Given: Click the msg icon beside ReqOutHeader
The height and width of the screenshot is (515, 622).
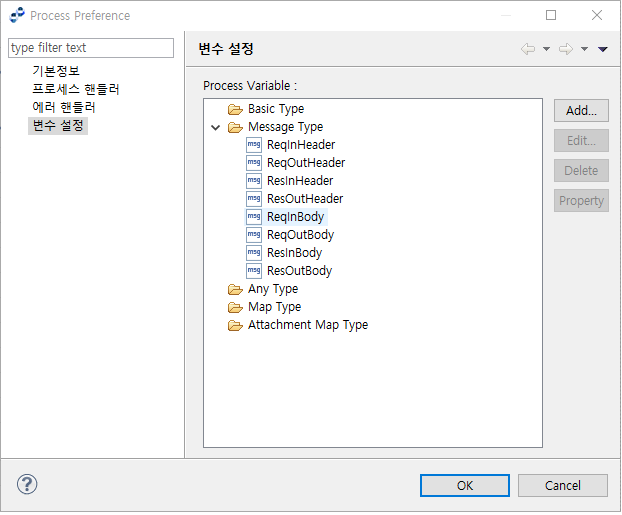Looking at the screenshot, I should [x=254, y=163].
